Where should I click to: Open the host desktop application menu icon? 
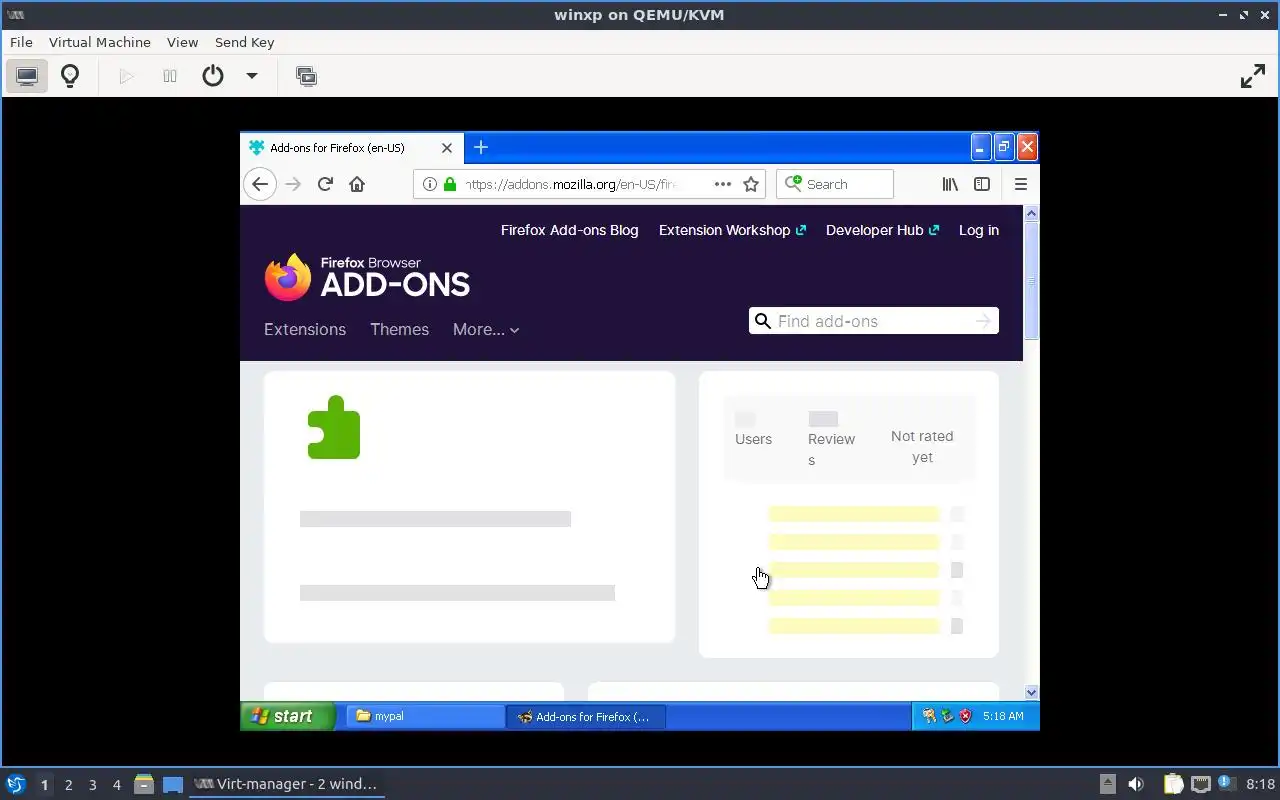click(15, 784)
